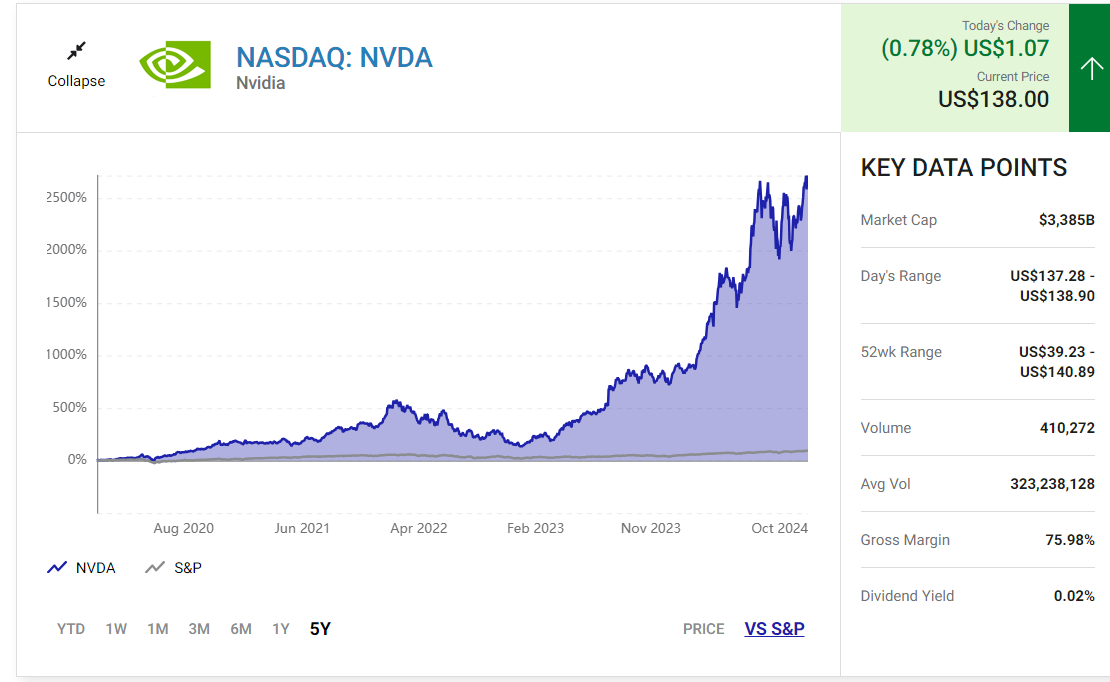
Task: Click the 1000% y-axis label
Action: 67,355
